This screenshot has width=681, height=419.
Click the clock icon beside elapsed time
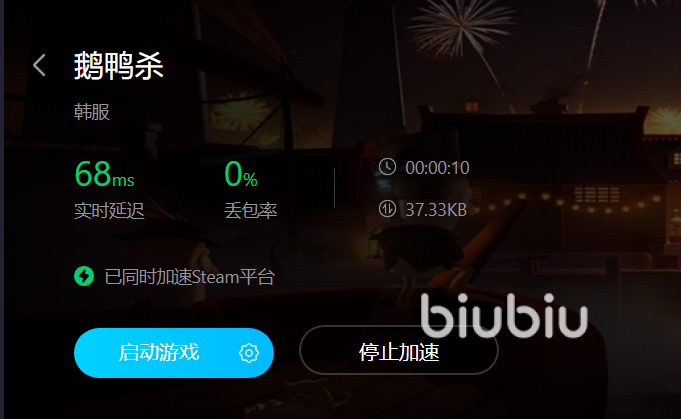(x=387, y=167)
